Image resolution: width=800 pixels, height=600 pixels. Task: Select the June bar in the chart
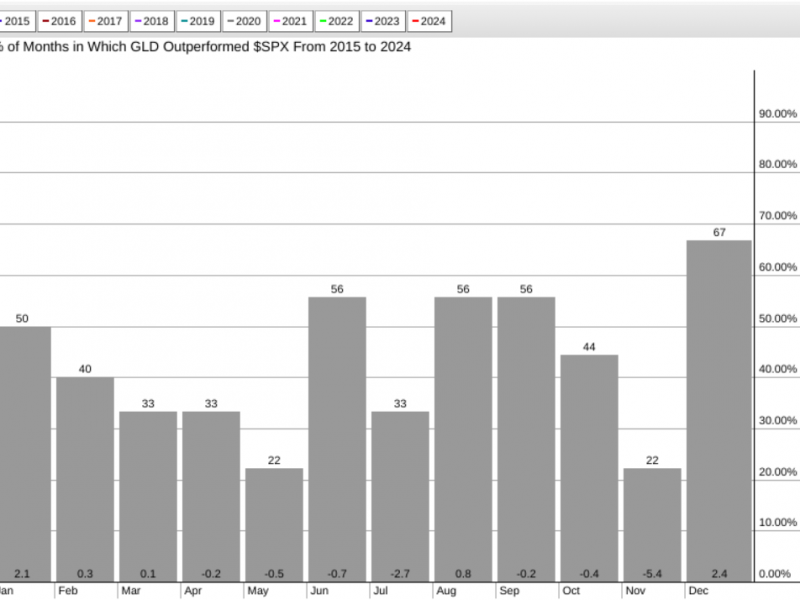tap(337, 439)
